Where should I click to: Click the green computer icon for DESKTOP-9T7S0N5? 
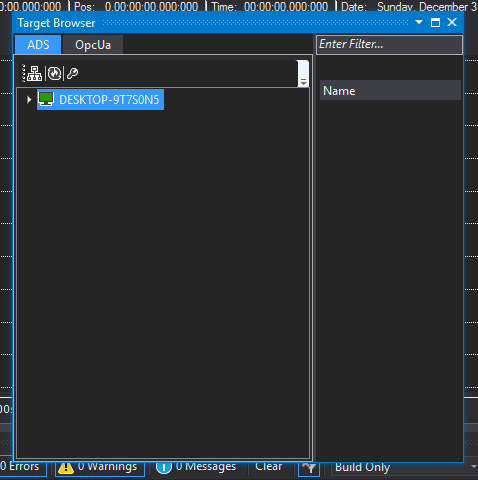(x=46, y=99)
